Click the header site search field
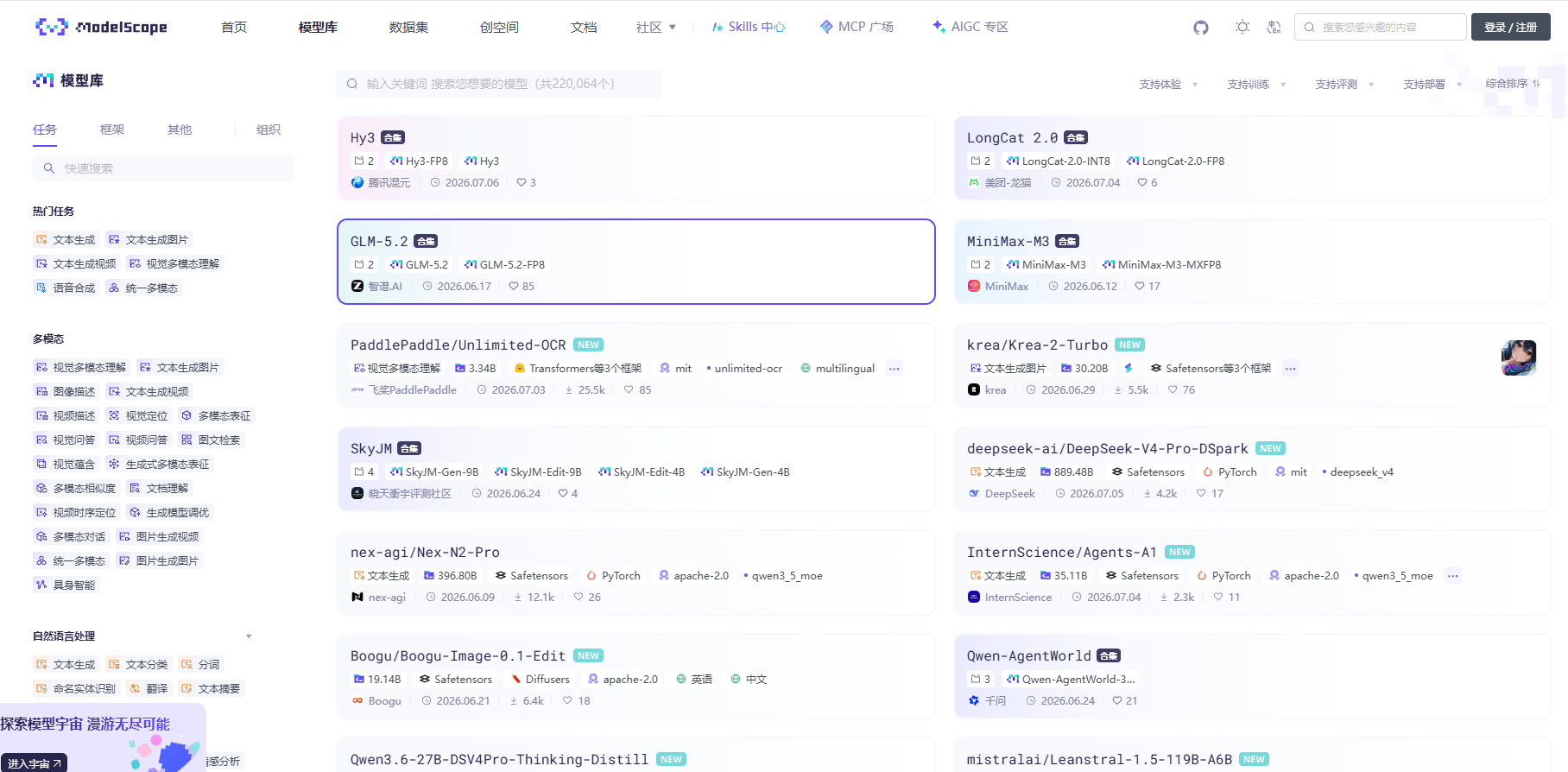The height and width of the screenshot is (772, 1568). 1381,27
